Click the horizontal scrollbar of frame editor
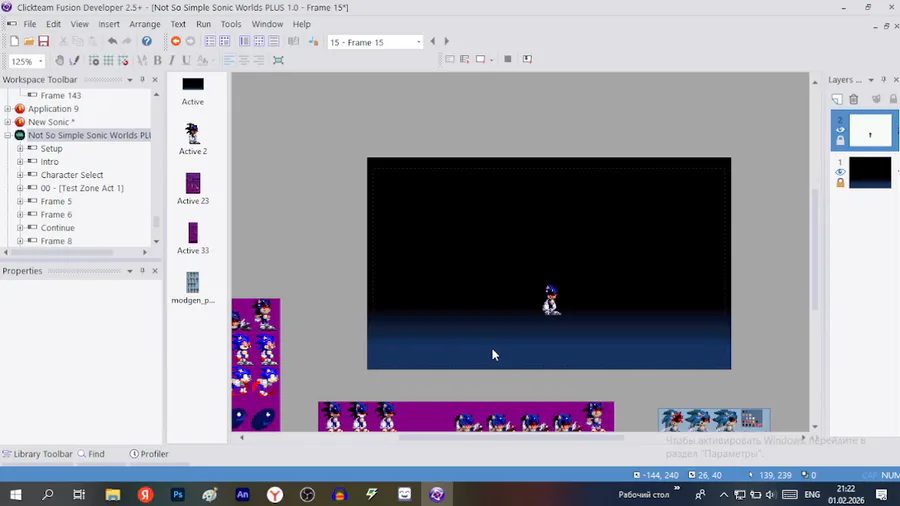The height and width of the screenshot is (506, 900). 511,438
